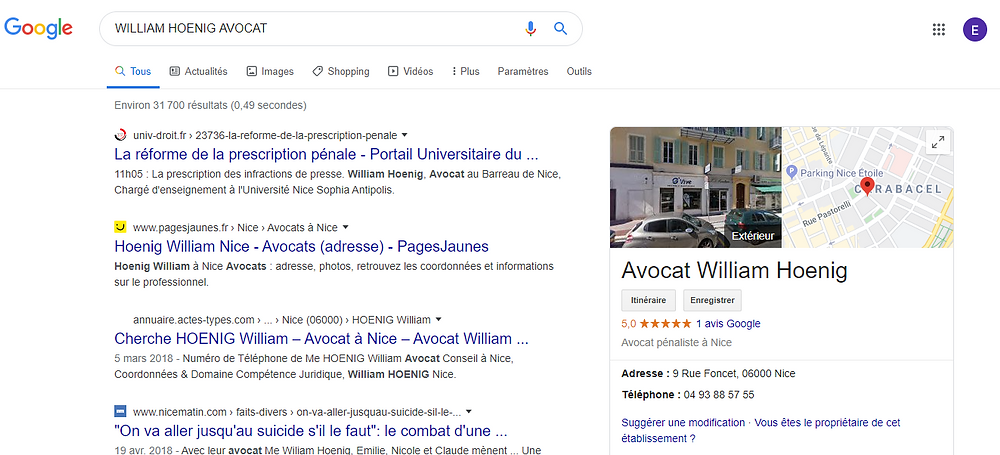The width and height of the screenshot is (1000, 455).
Task: Click the www.nicematin.com URL breadcrumb
Action: coord(297,411)
